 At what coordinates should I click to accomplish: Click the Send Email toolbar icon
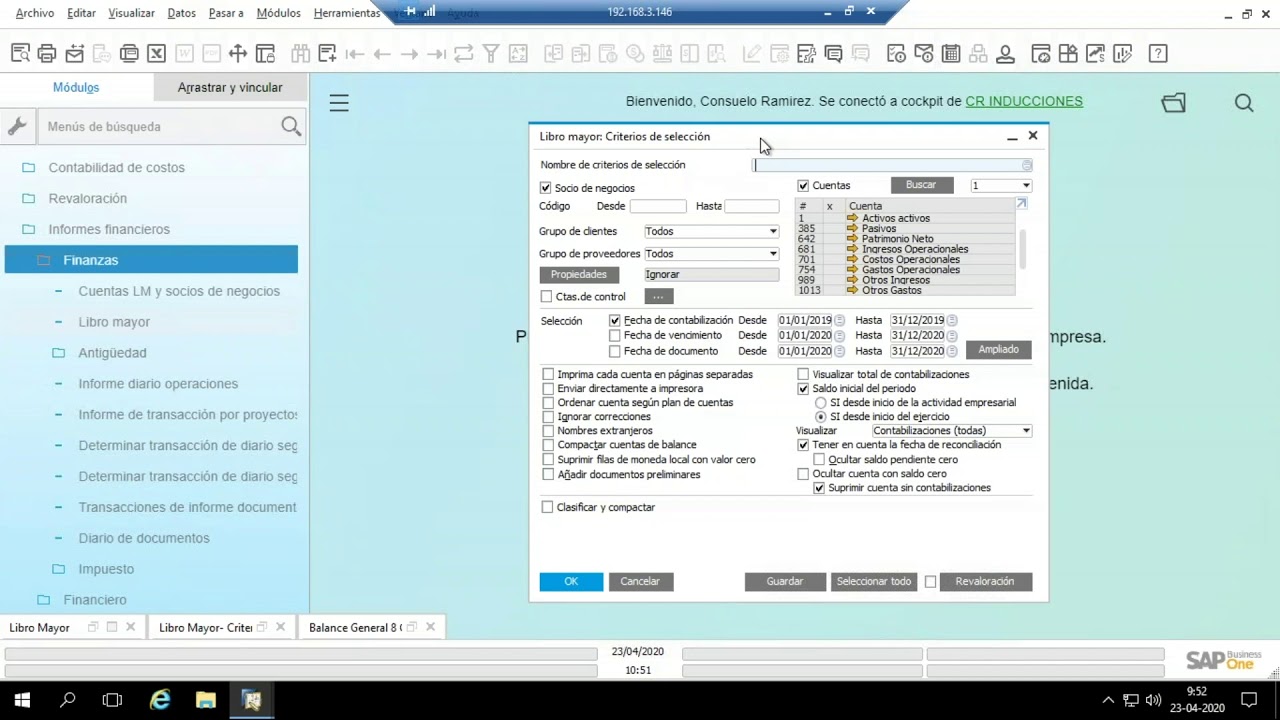[74, 54]
